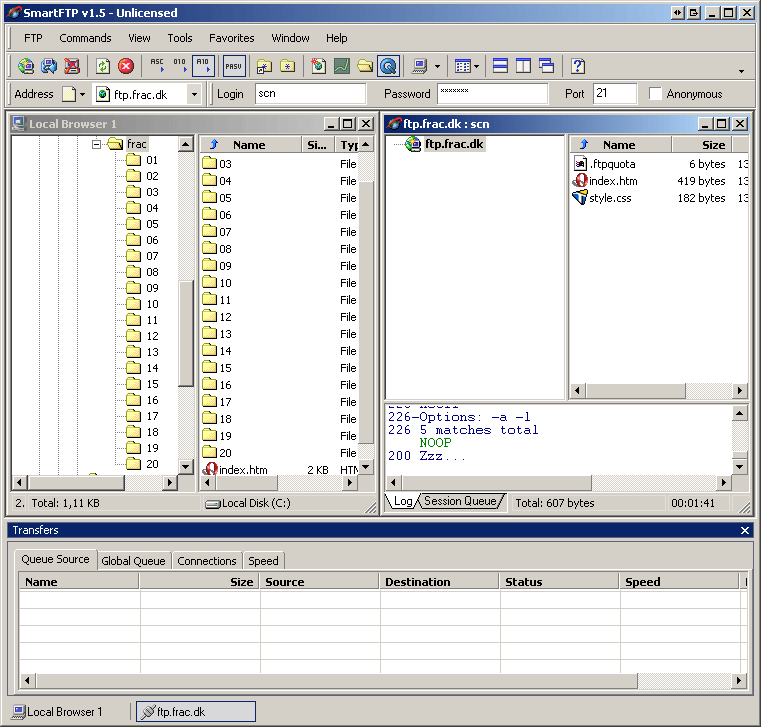This screenshot has height=727, width=761.
Task: Switch to the Log tab
Action: click(x=402, y=501)
